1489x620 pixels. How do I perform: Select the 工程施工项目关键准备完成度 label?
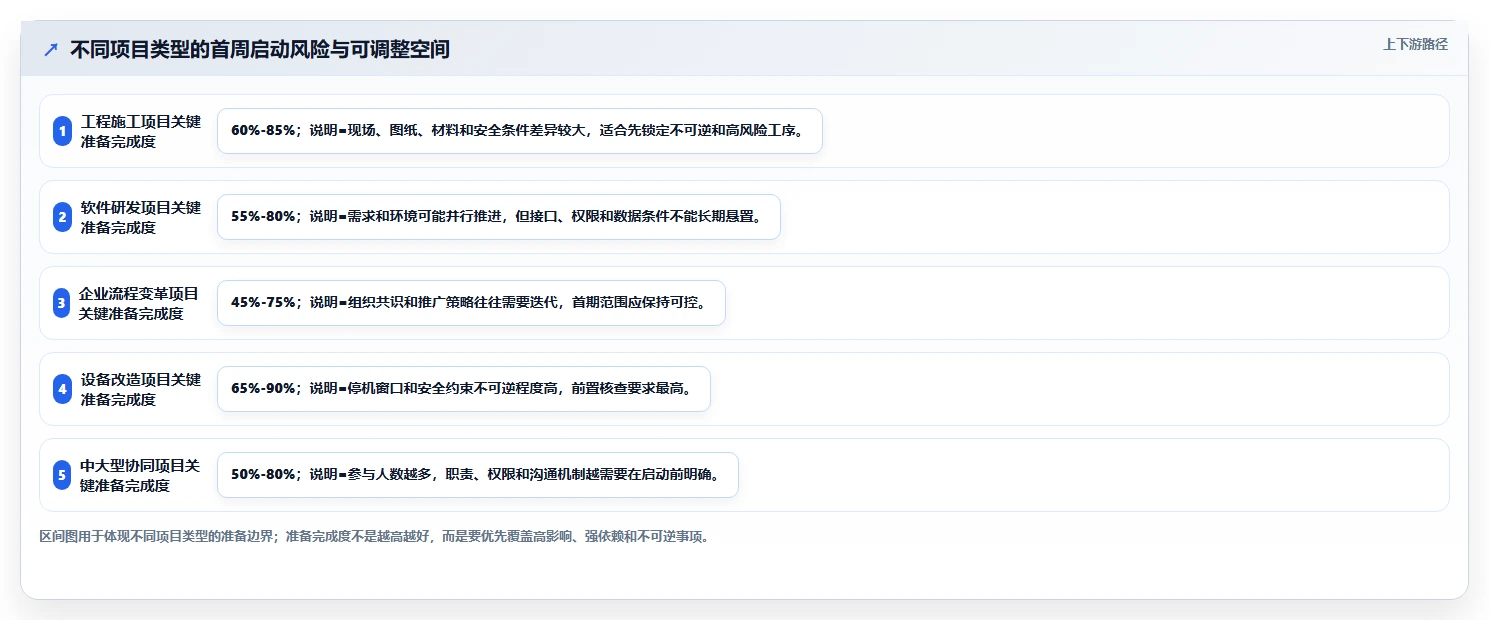(141, 131)
